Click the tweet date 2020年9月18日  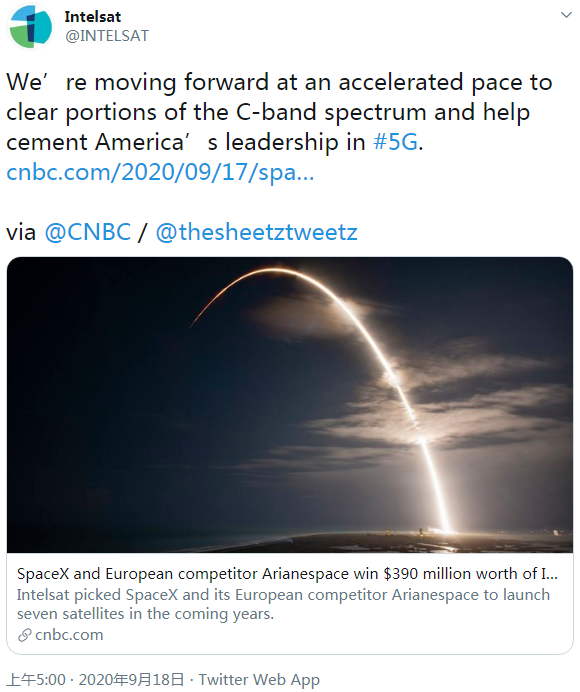131,680
